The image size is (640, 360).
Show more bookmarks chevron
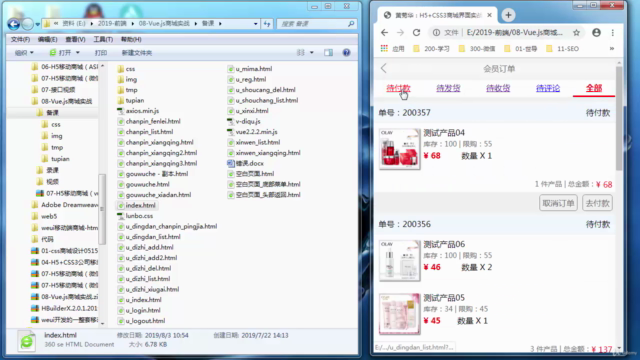pos(612,49)
